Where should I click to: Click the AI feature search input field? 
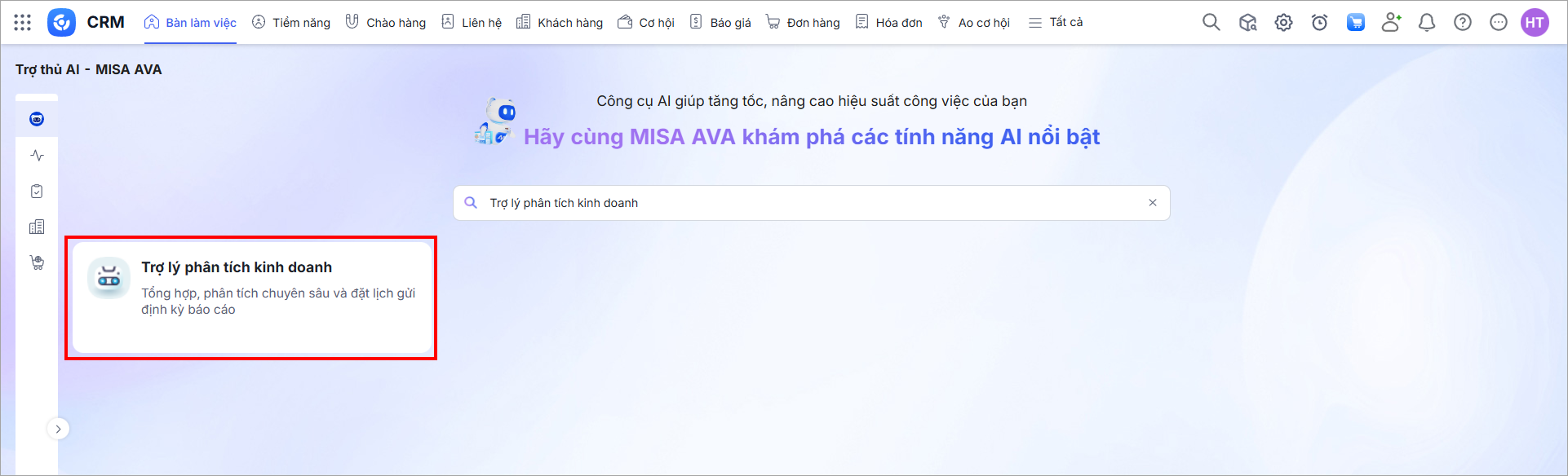pyautogui.click(x=808, y=203)
